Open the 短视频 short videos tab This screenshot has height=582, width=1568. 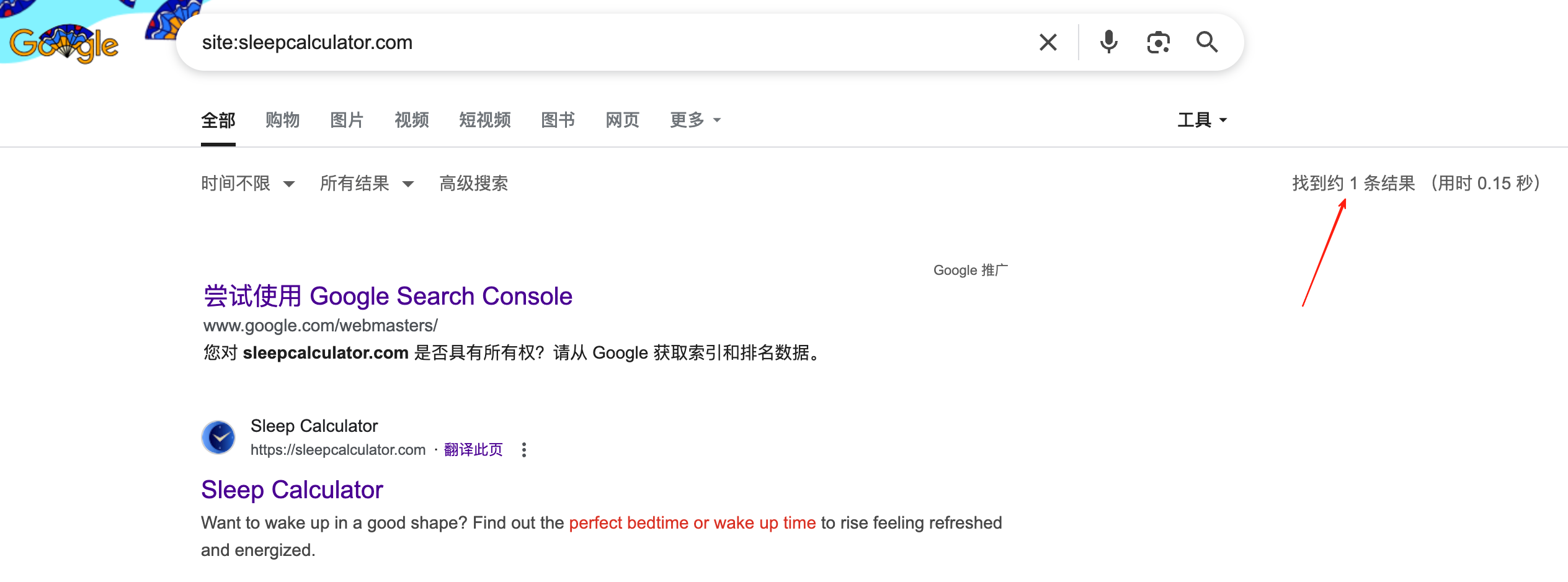(x=485, y=120)
